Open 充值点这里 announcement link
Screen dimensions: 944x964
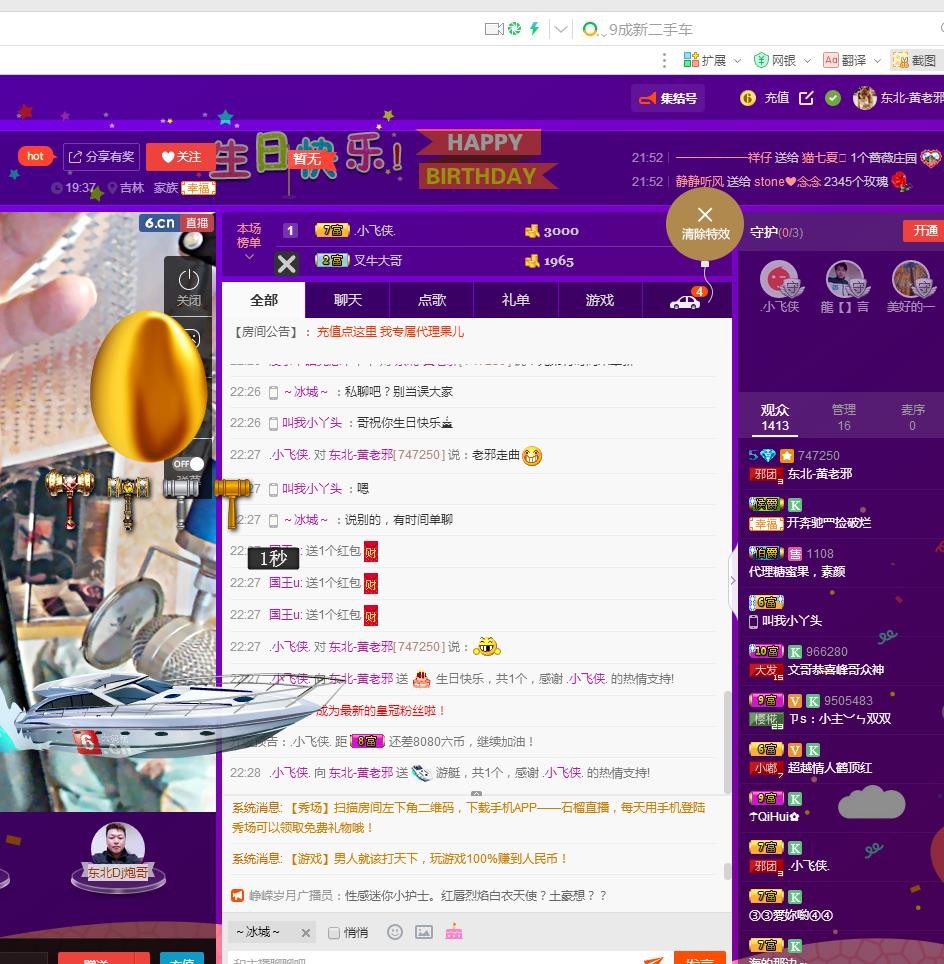[390, 332]
